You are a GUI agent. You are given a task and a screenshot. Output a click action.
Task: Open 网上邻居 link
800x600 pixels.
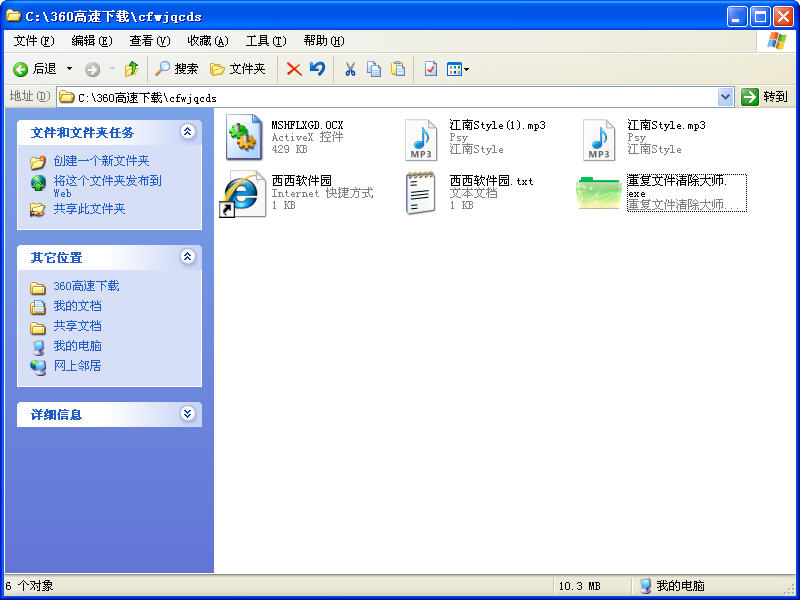point(78,366)
